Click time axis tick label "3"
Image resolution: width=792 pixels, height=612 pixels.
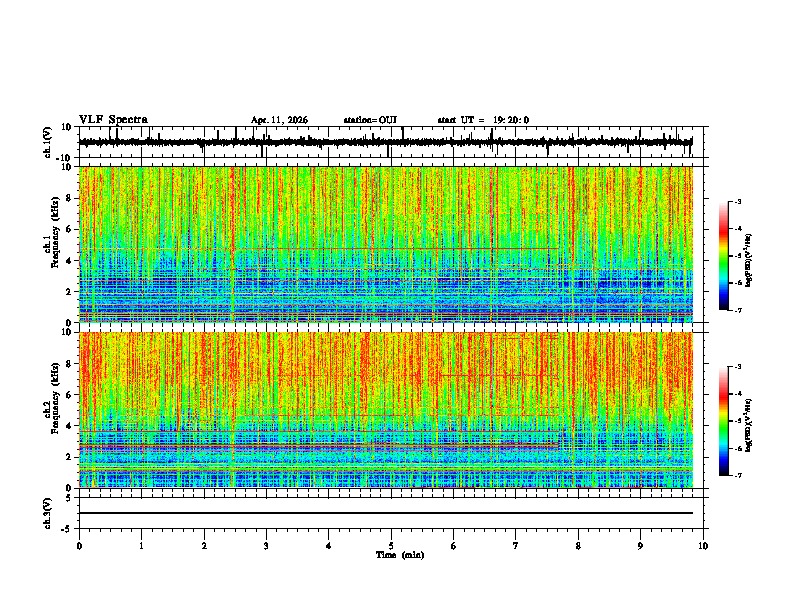pyautogui.click(x=266, y=546)
